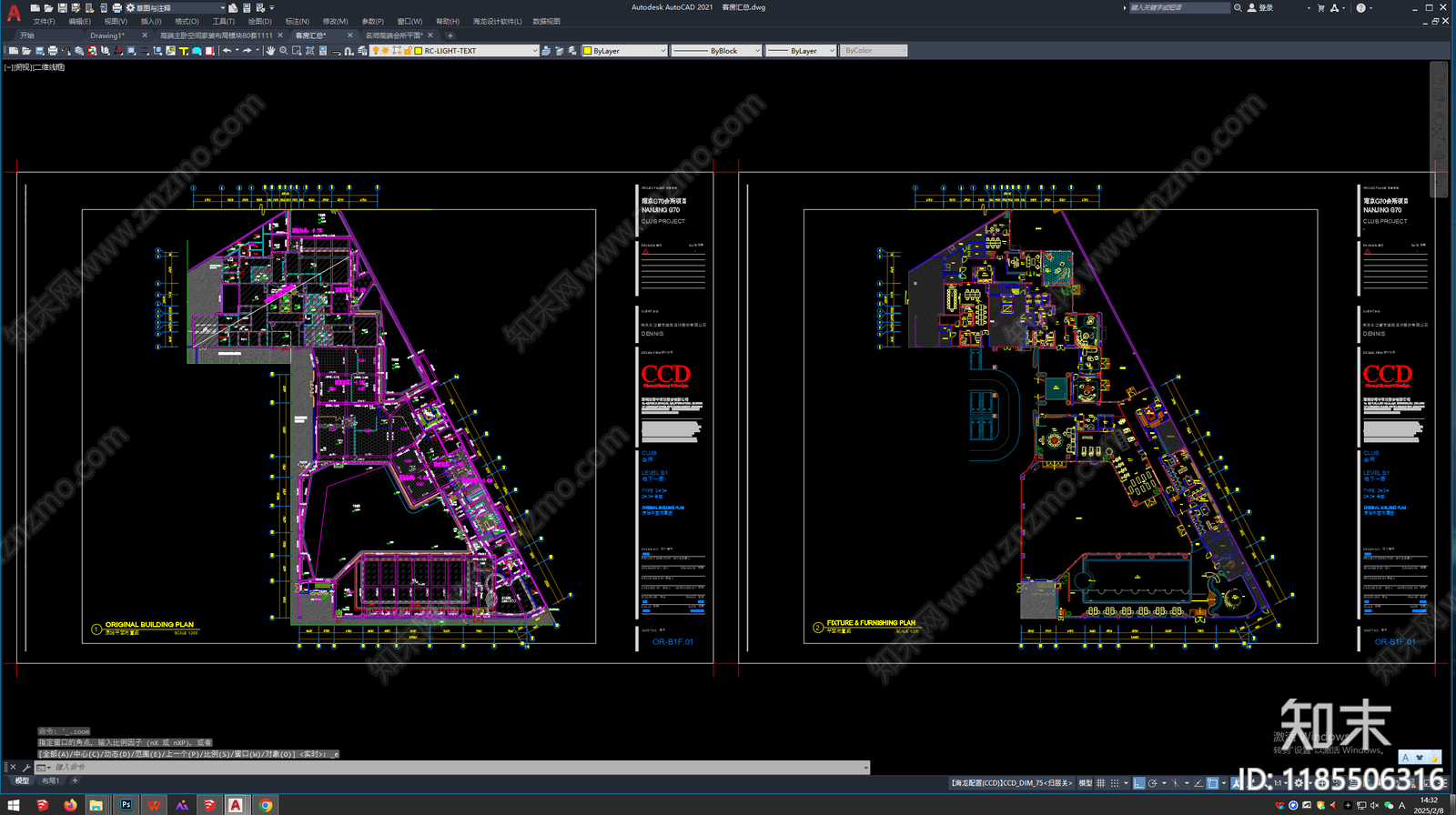Toggle Ortho mode in status bar
Image resolution: width=1456 pixels, height=815 pixels.
[x=1139, y=782]
